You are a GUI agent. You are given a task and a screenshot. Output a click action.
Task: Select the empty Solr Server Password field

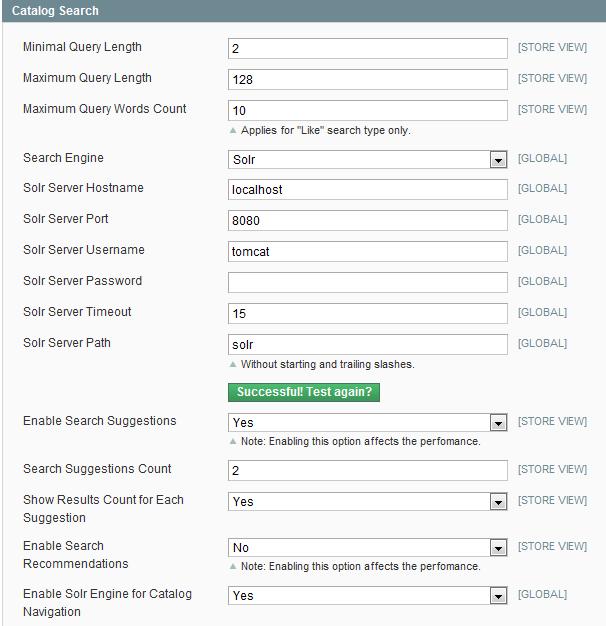pos(367,283)
